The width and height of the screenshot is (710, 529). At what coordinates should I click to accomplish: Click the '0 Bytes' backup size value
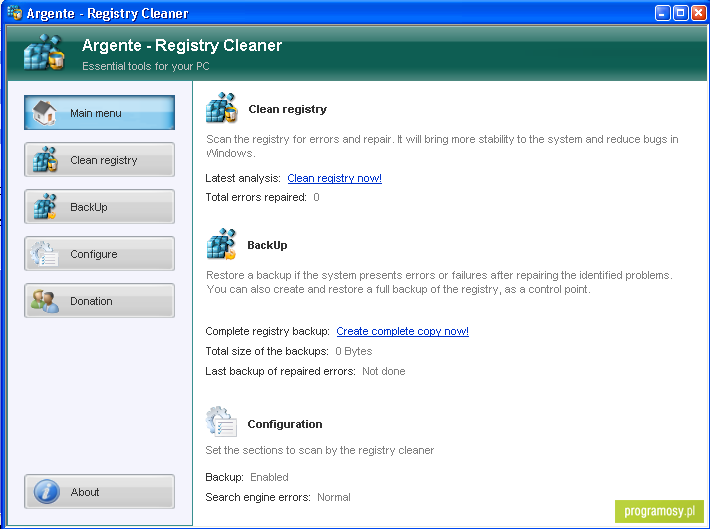[354, 351]
